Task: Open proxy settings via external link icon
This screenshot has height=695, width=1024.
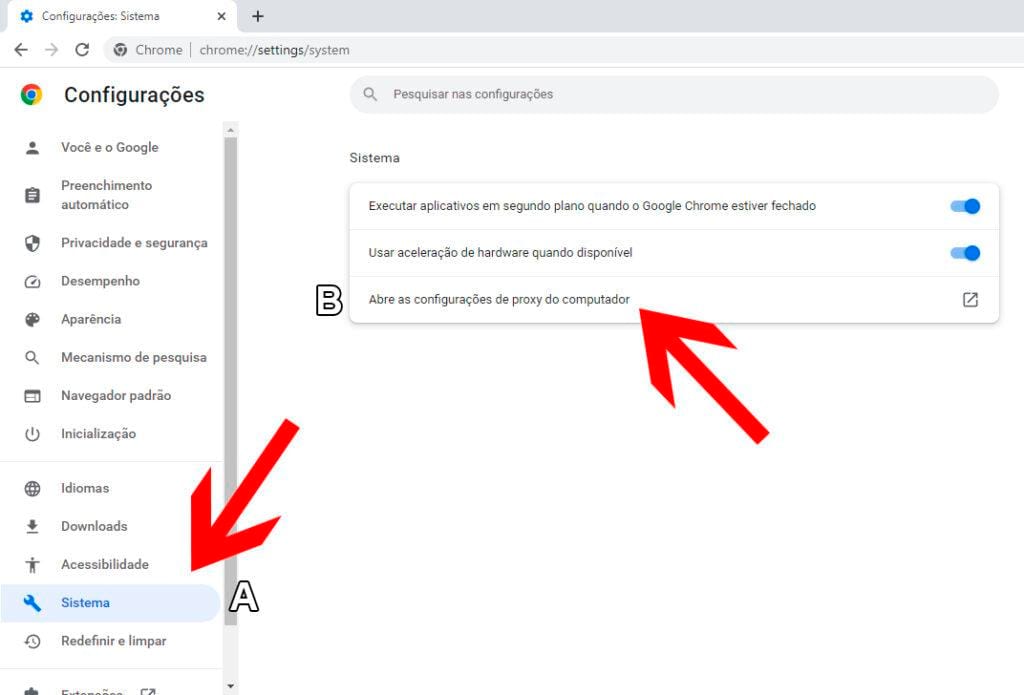Action: click(970, 299)
